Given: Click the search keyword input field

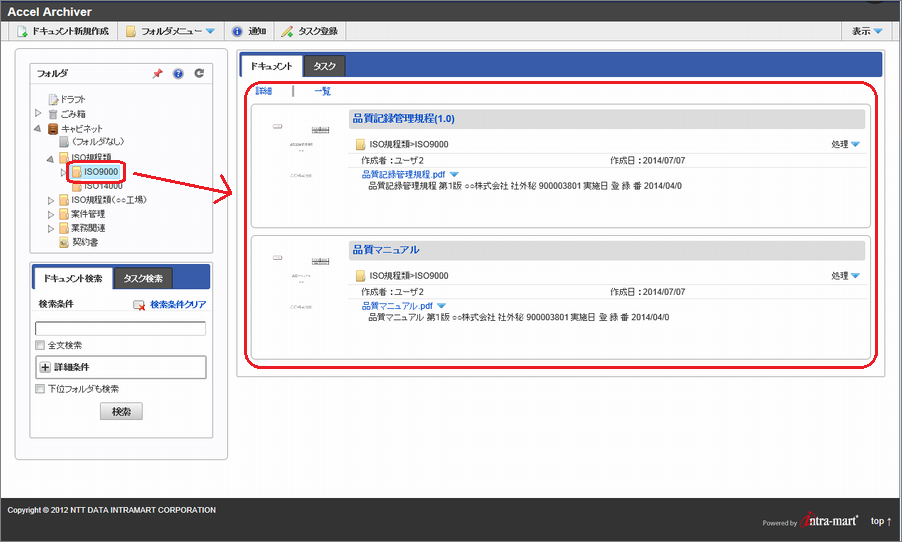Looking at the screenshot, I should click(120, 328).
